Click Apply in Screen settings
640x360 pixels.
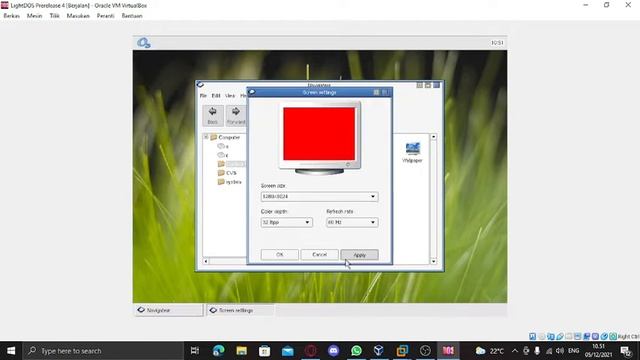(360, 255)
